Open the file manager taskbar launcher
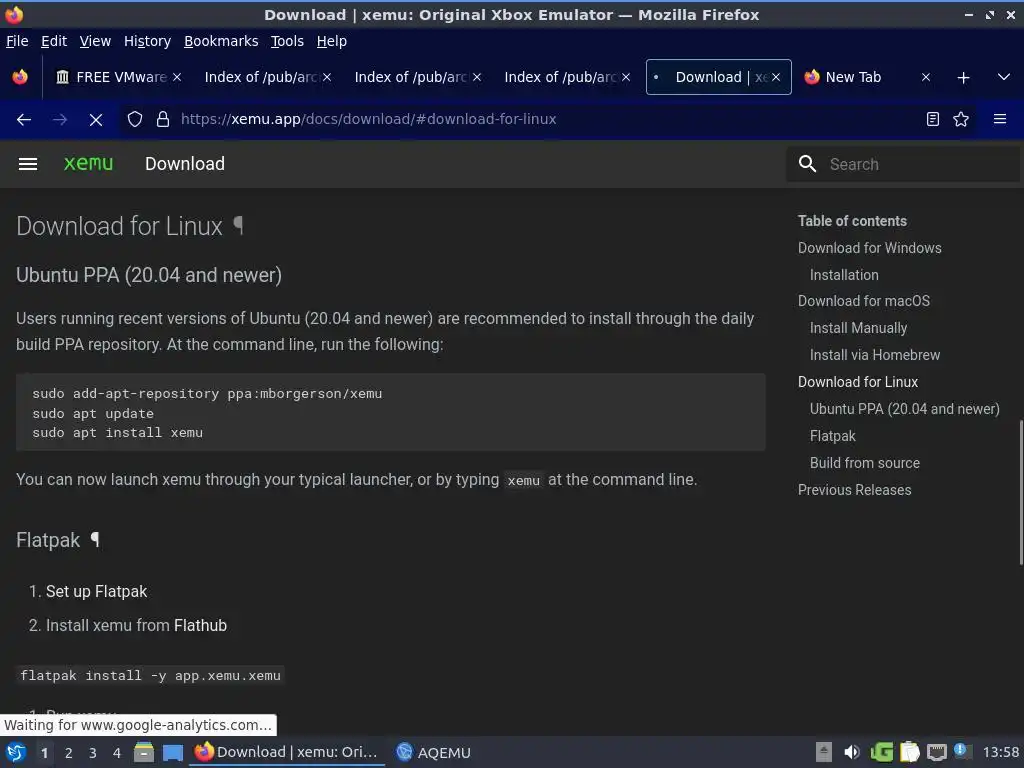Screen dimensions: 1024x768 (144, 753)
